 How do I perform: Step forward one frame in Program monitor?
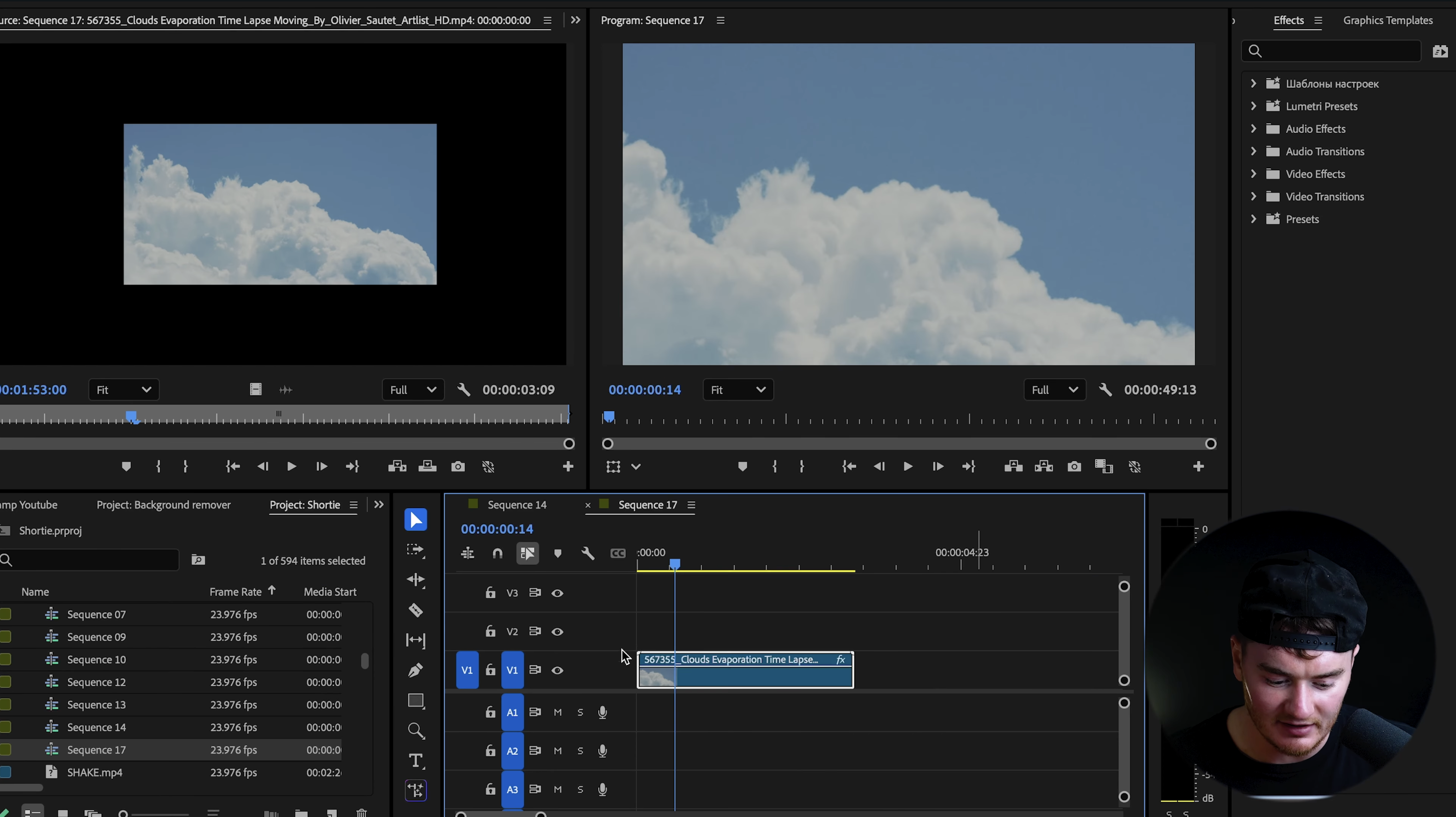[937, 467]
